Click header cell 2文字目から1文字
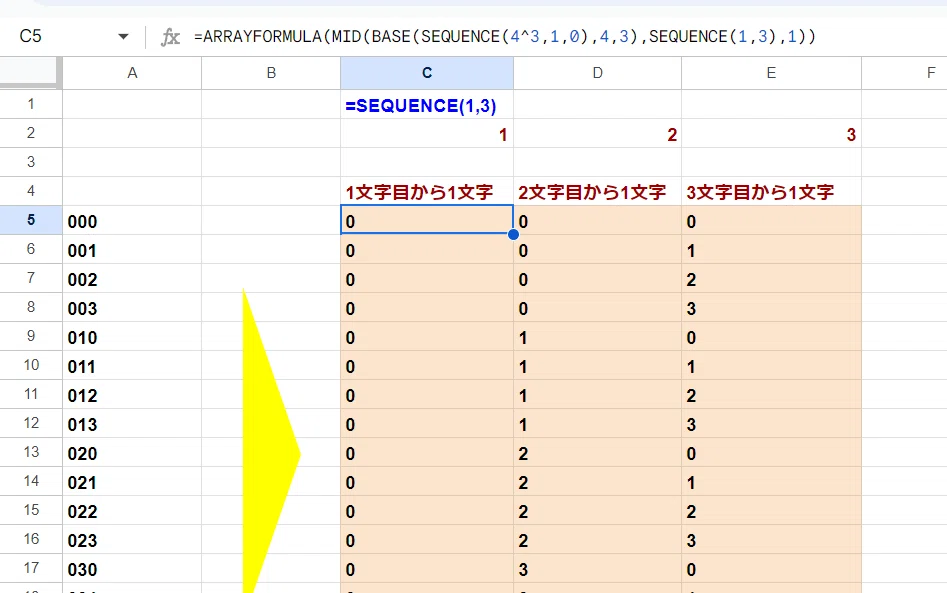The width and height of the screenshot is (947, 593). point(597,191)
